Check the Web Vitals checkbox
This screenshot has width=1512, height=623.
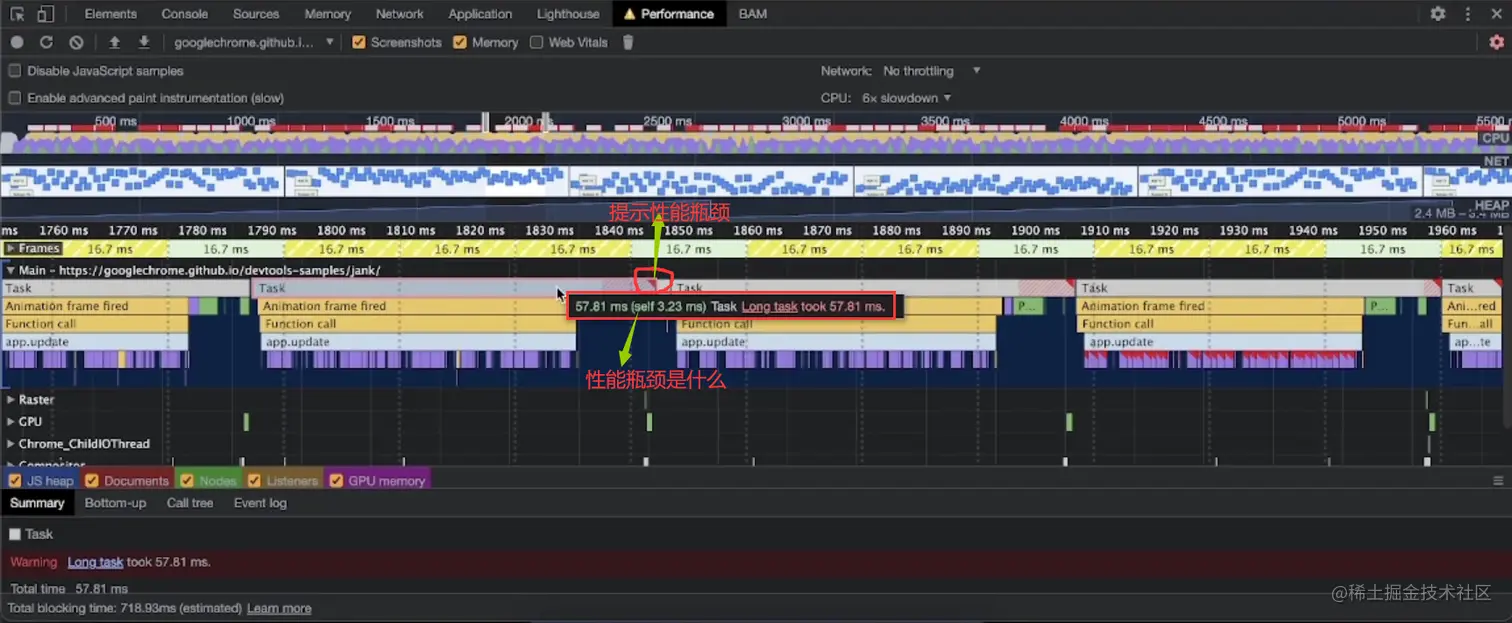[x=537, y=42]
